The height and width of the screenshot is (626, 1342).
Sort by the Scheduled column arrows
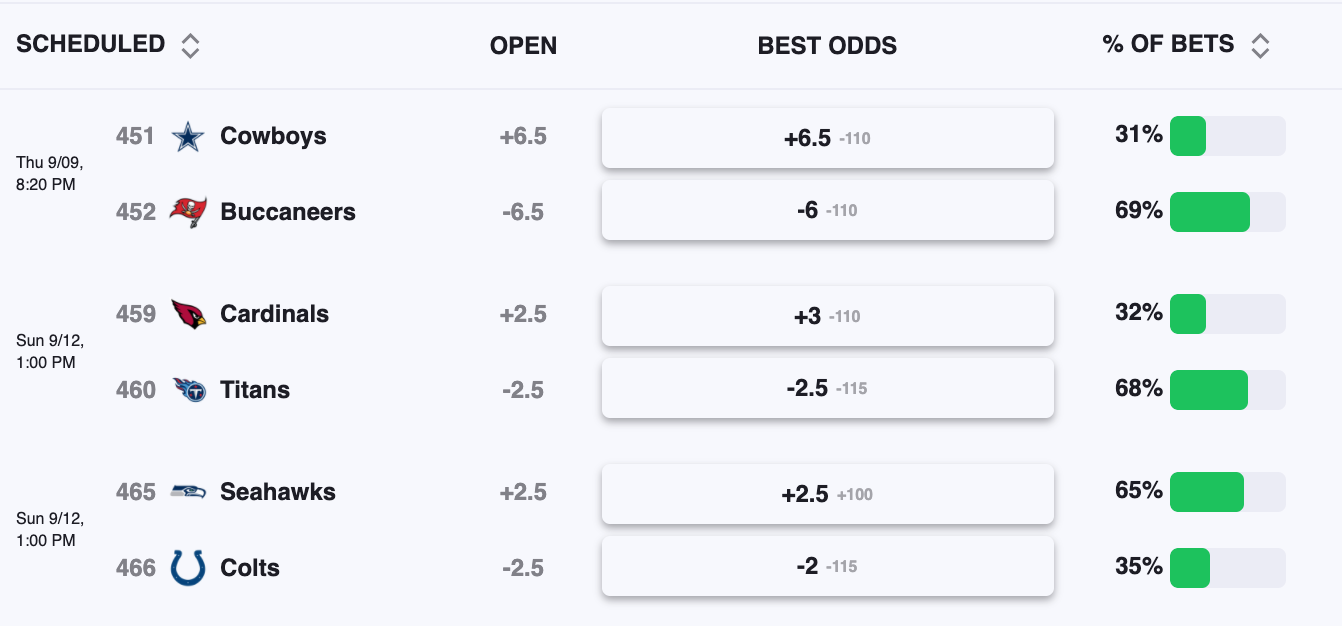point(190,45)
